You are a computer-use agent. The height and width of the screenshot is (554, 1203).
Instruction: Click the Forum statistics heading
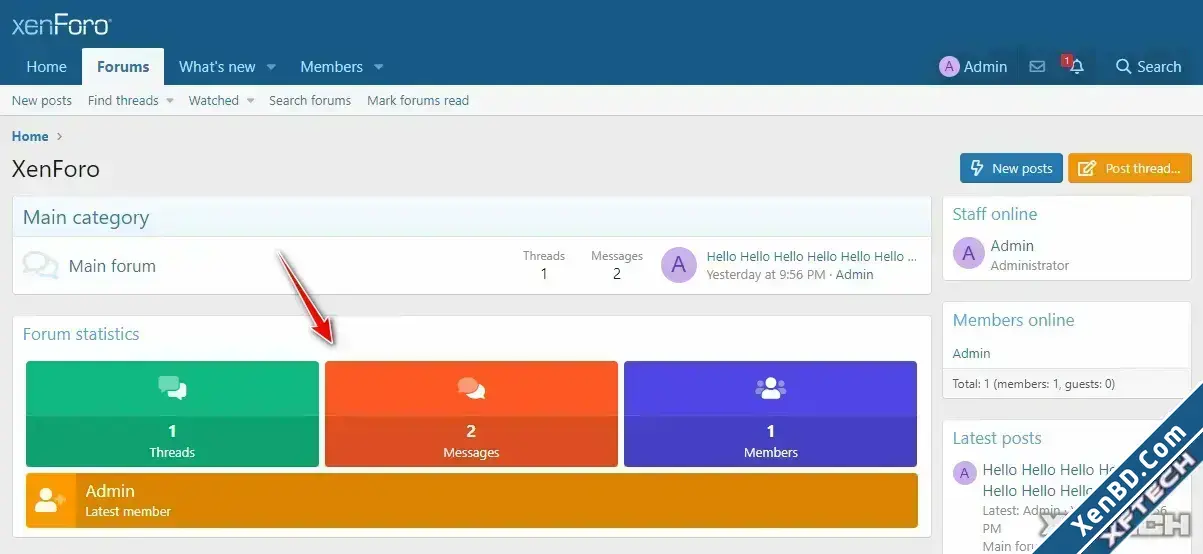pyautogui.click(x=81, y=334)
